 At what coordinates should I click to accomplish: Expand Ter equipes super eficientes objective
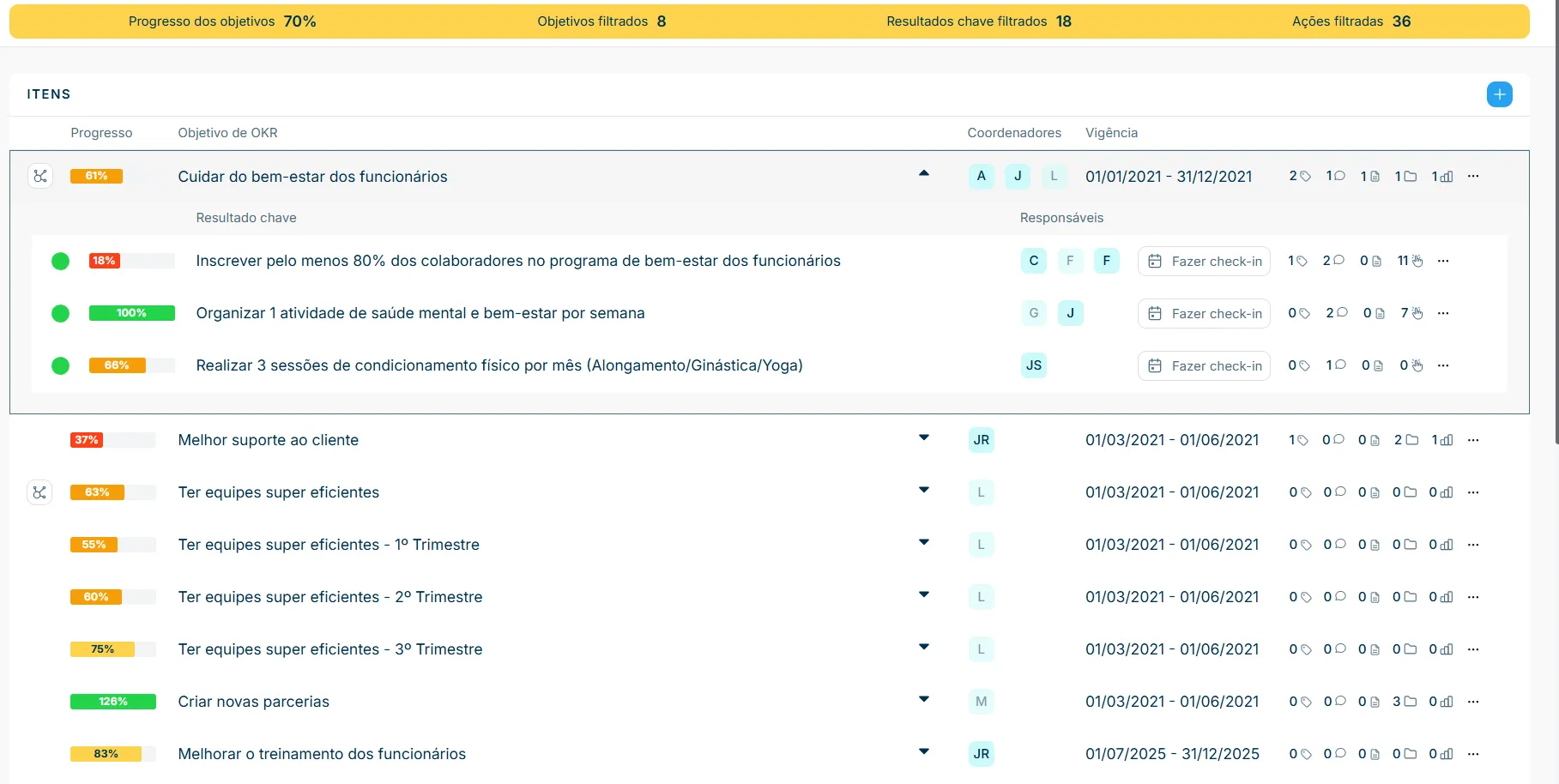click(924, 490)
